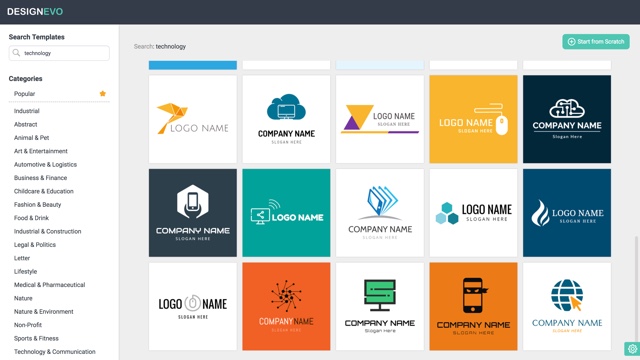Click the DesignEvo logo in header
The height and width of the screenshot is (360, 640).
click(35, 12)
